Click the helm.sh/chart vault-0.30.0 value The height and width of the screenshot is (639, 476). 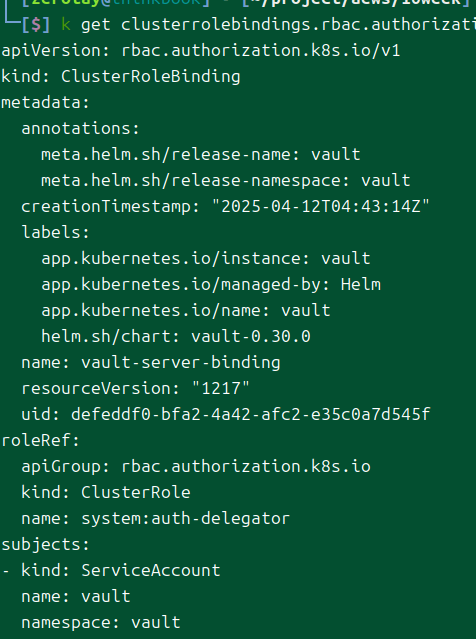point(251,337)
